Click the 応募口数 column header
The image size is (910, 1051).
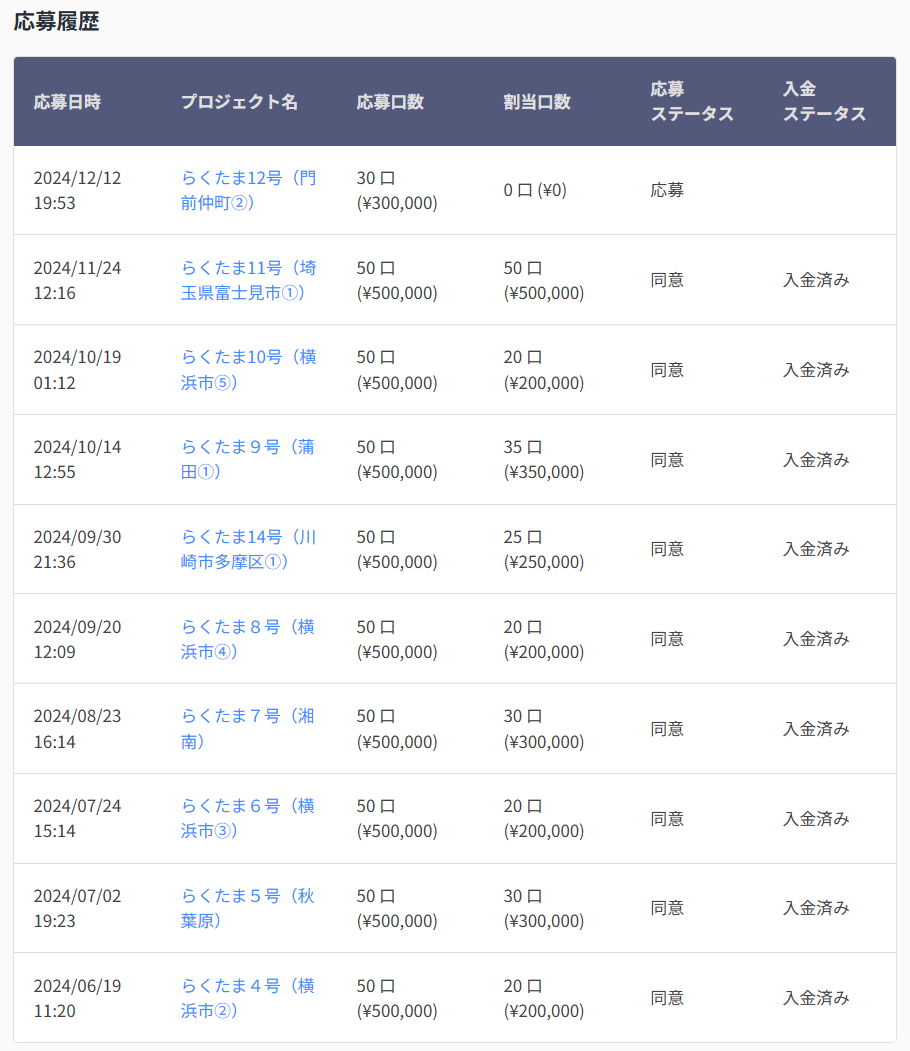tap(390, 102)
